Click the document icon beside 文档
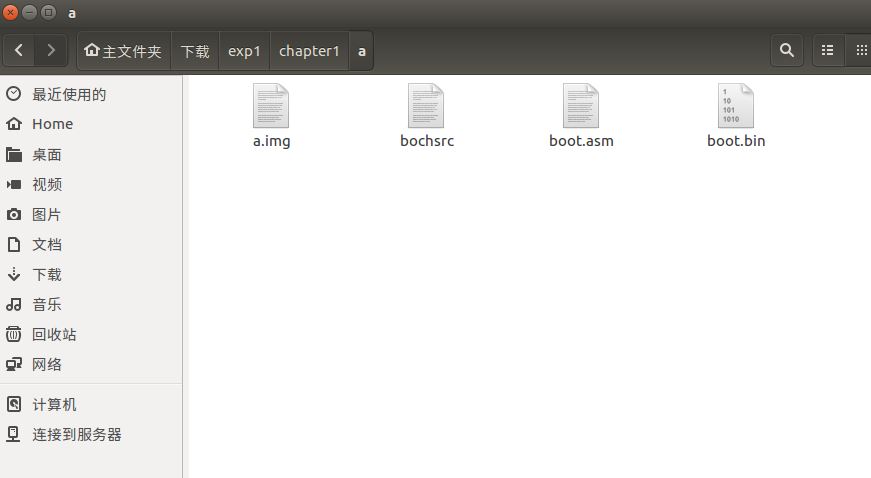The image size is (871, 478). click(x=14, y=244)
